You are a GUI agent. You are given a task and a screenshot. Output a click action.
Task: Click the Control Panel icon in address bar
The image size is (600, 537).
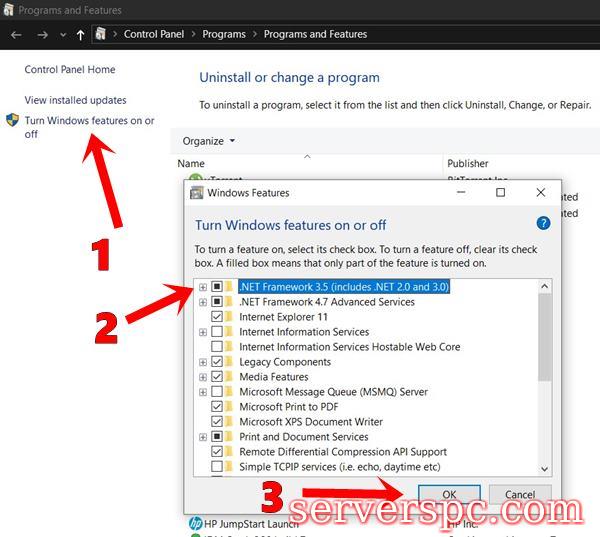101,34
